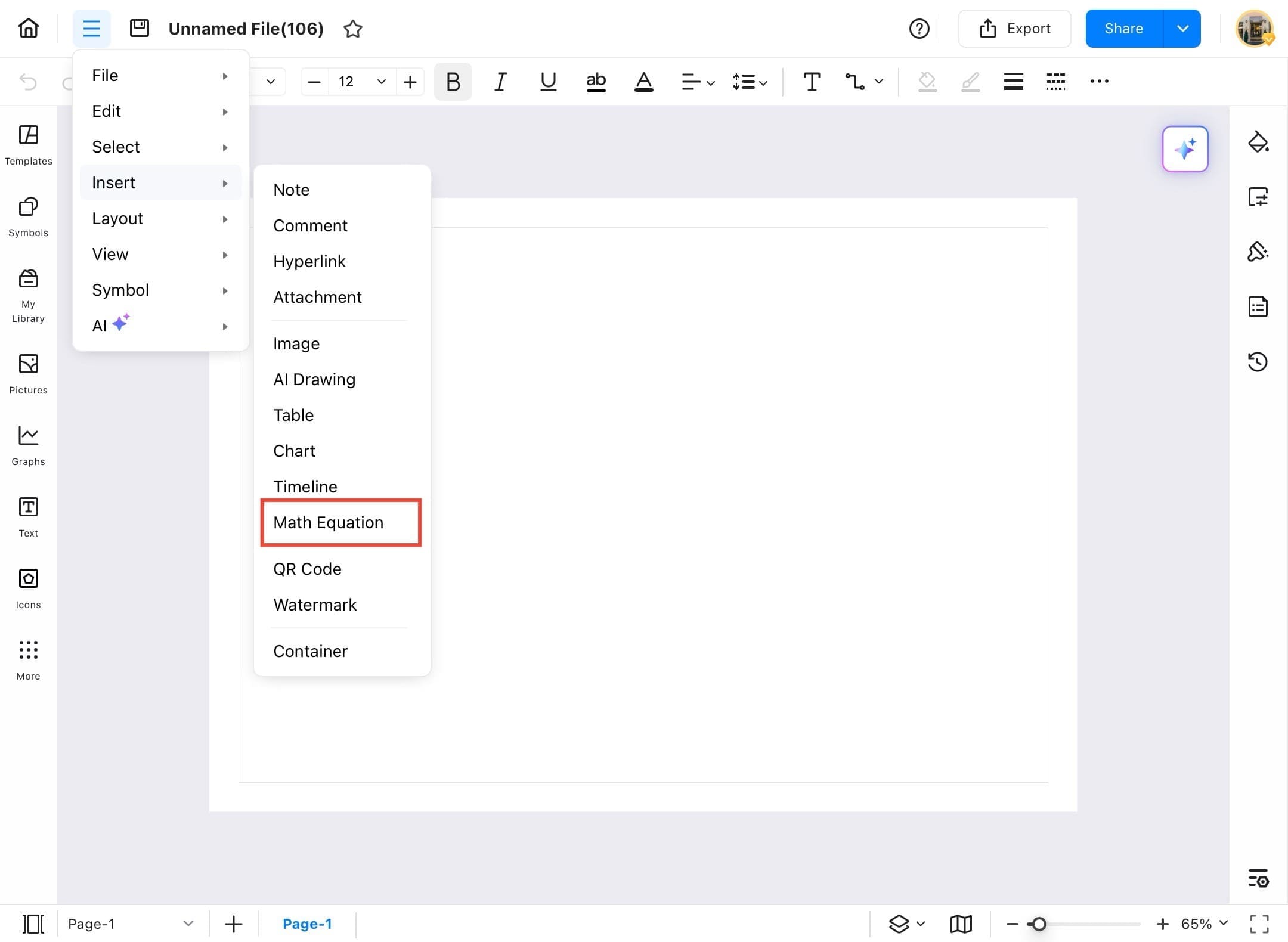Open the Graphs sidebar panel
This screenshot has height=942, width=1288.
(28, 445)
